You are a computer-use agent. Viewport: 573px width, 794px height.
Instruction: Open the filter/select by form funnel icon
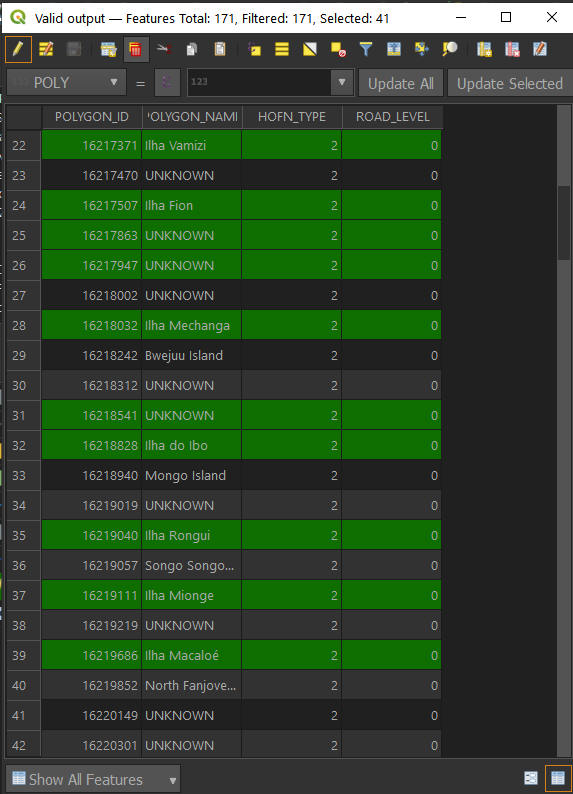pyautogui.click(x=366, y=50)
